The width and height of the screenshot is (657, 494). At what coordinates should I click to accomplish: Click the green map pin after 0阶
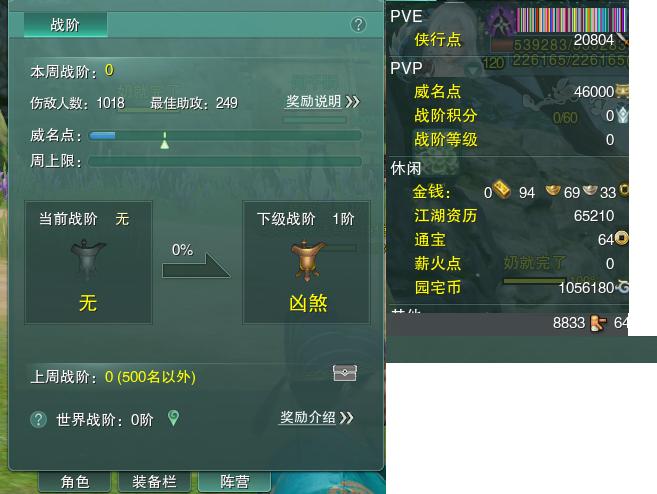click(x=173, y=418)
